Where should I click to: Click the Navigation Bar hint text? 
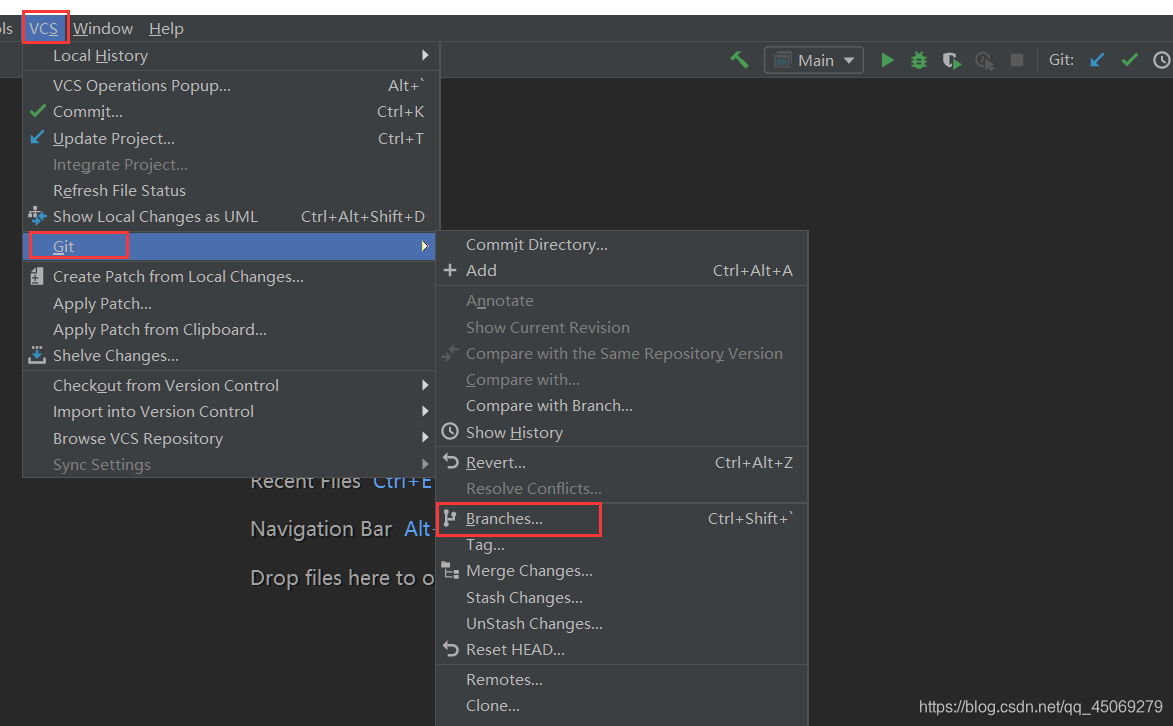[321, 528]
